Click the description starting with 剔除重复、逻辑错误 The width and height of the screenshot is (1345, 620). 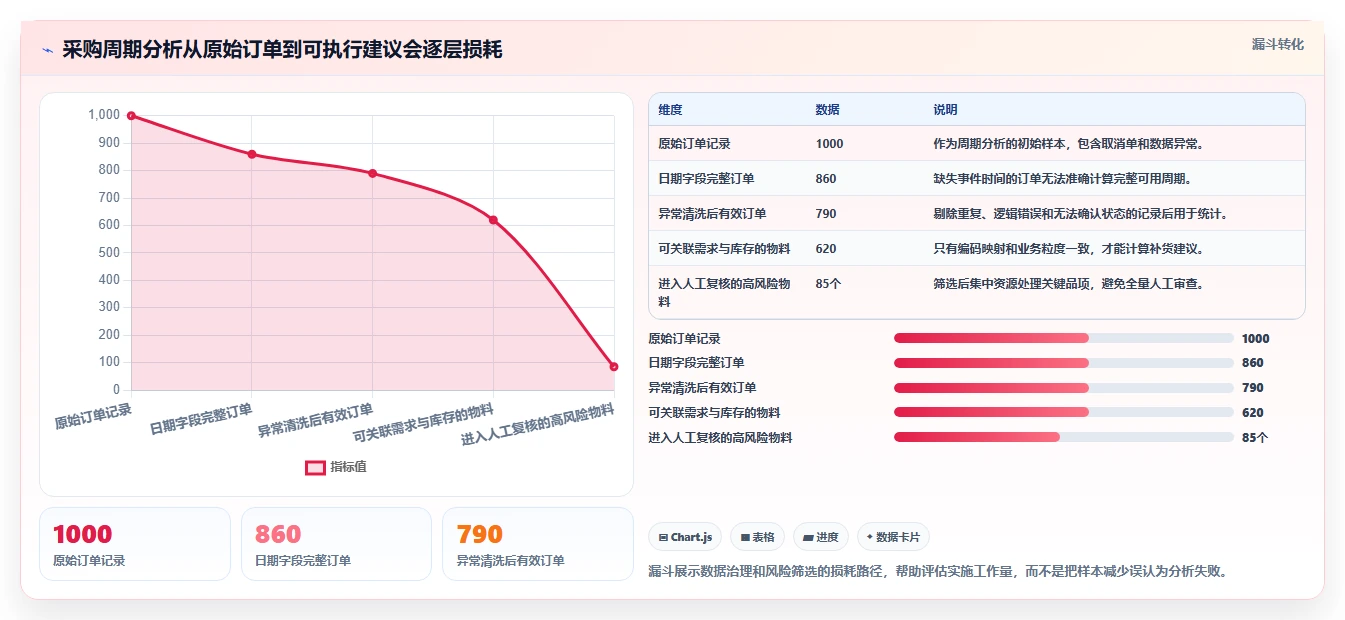click(1081, 214)
